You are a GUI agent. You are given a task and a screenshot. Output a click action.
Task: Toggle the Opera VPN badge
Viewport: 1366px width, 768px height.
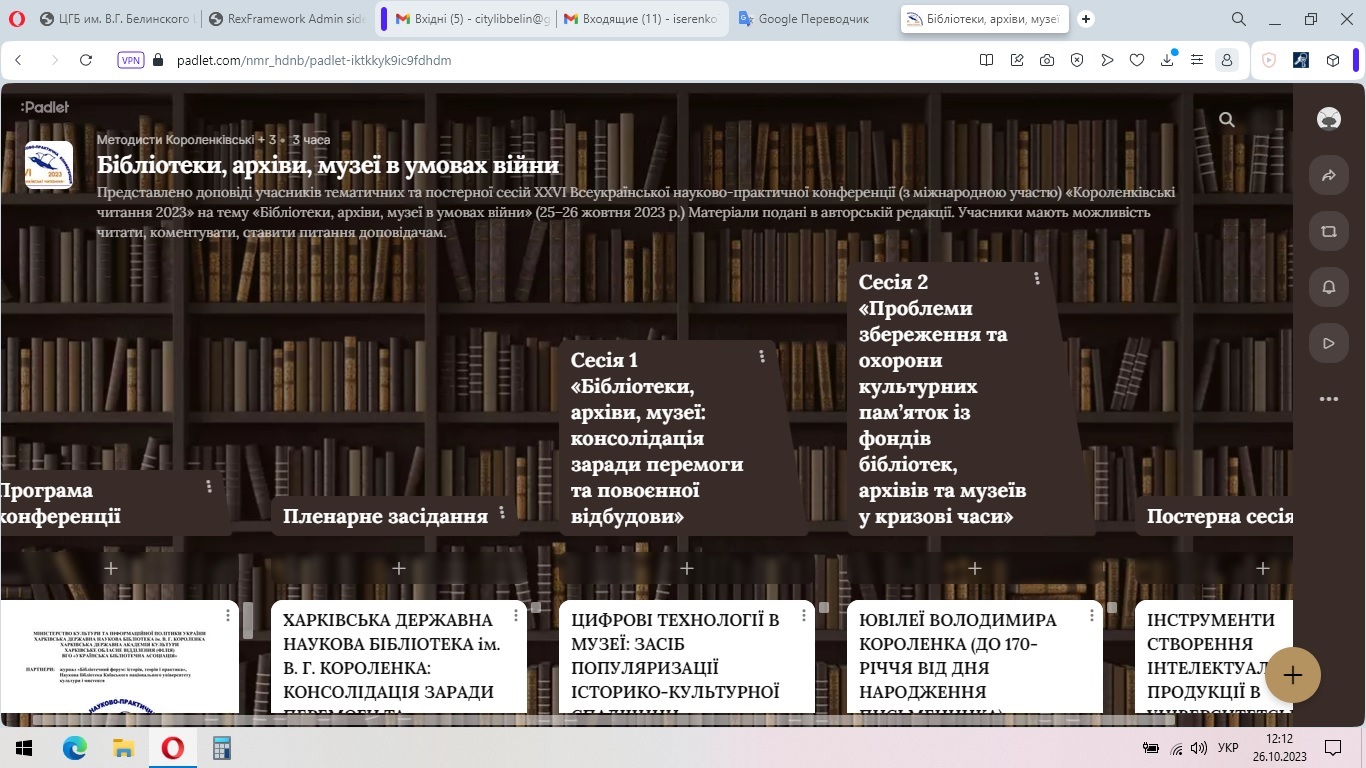(131, 60)
